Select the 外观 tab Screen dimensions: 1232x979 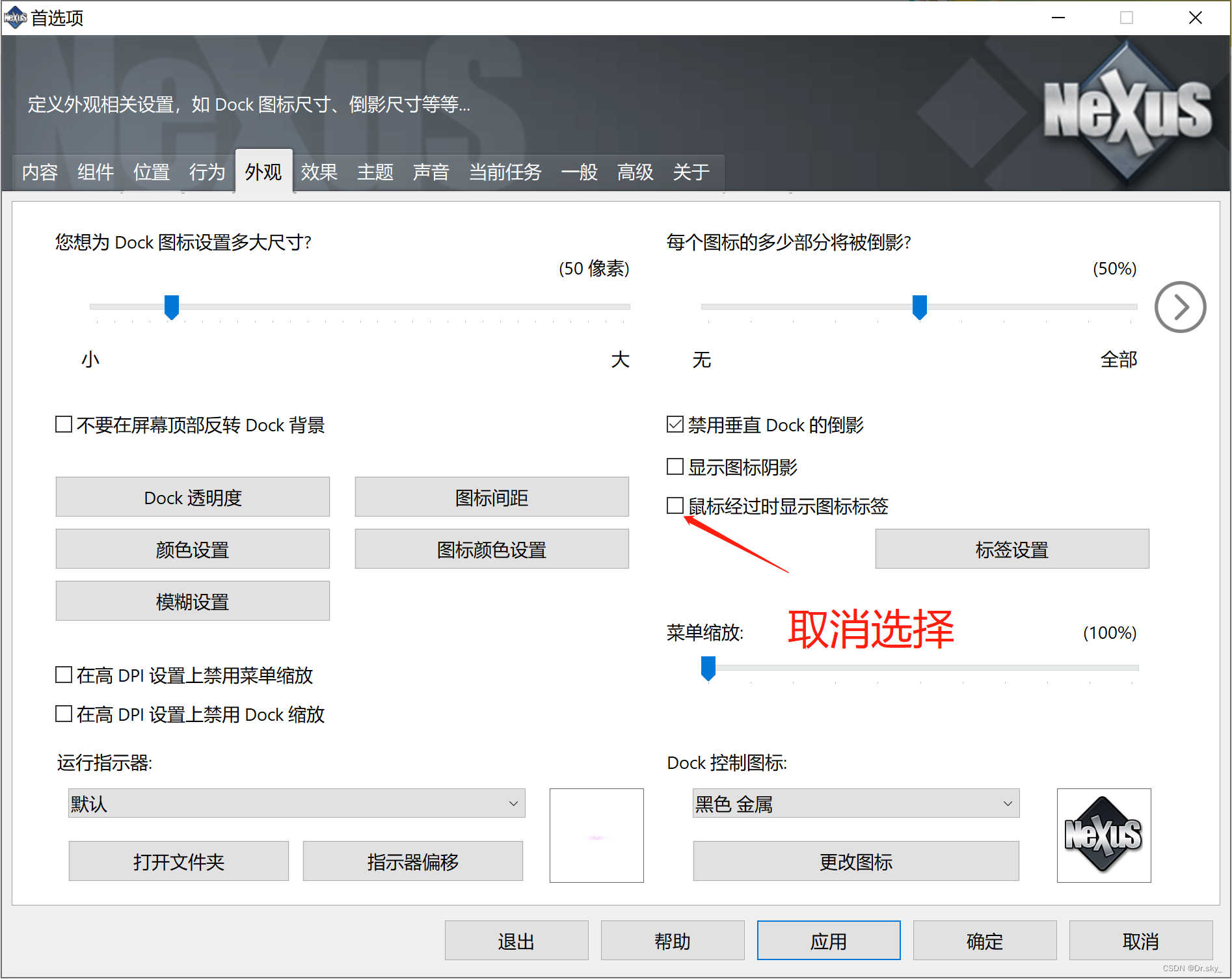tap(263, 171)
